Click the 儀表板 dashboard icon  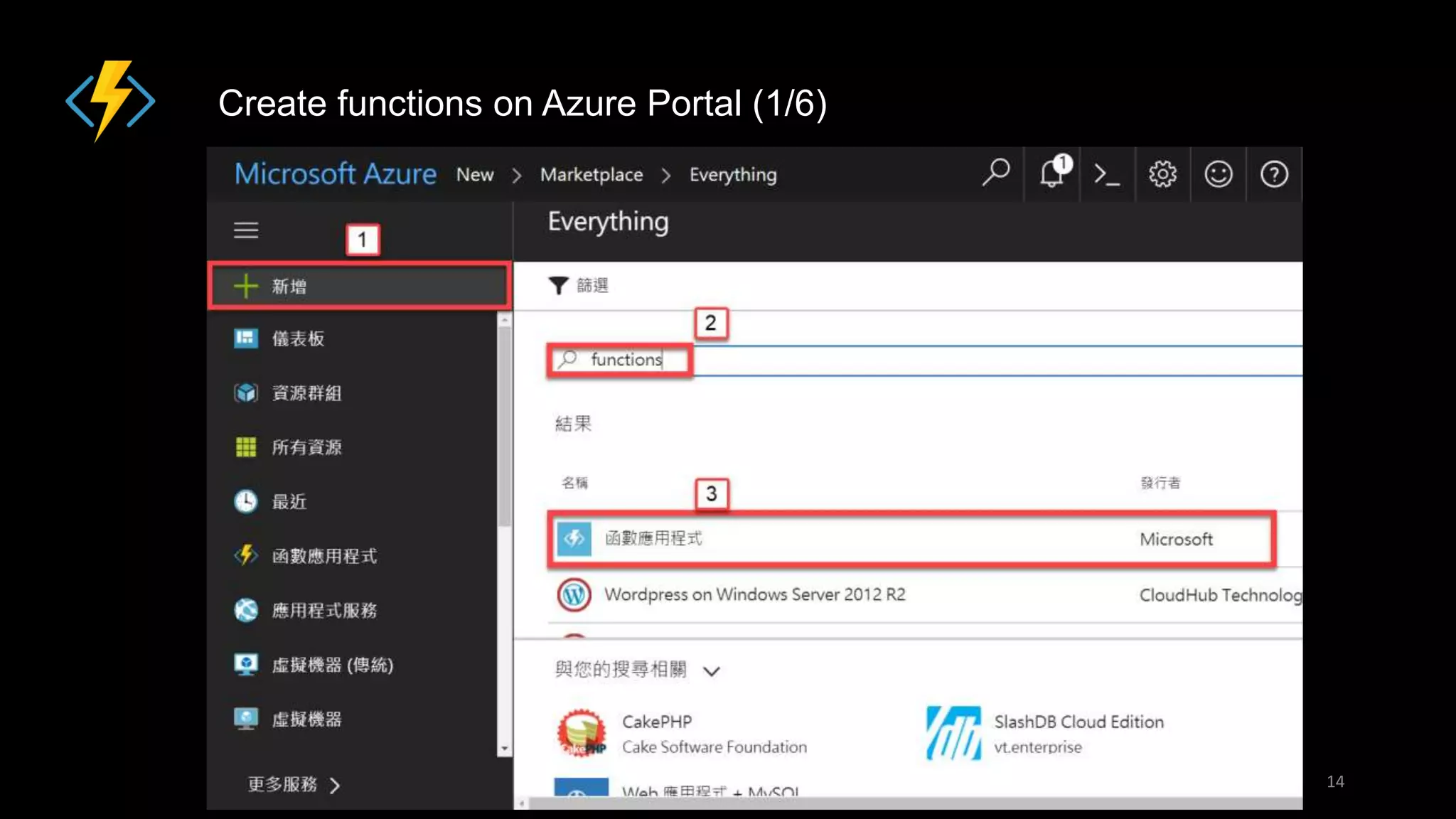point(246,338)
